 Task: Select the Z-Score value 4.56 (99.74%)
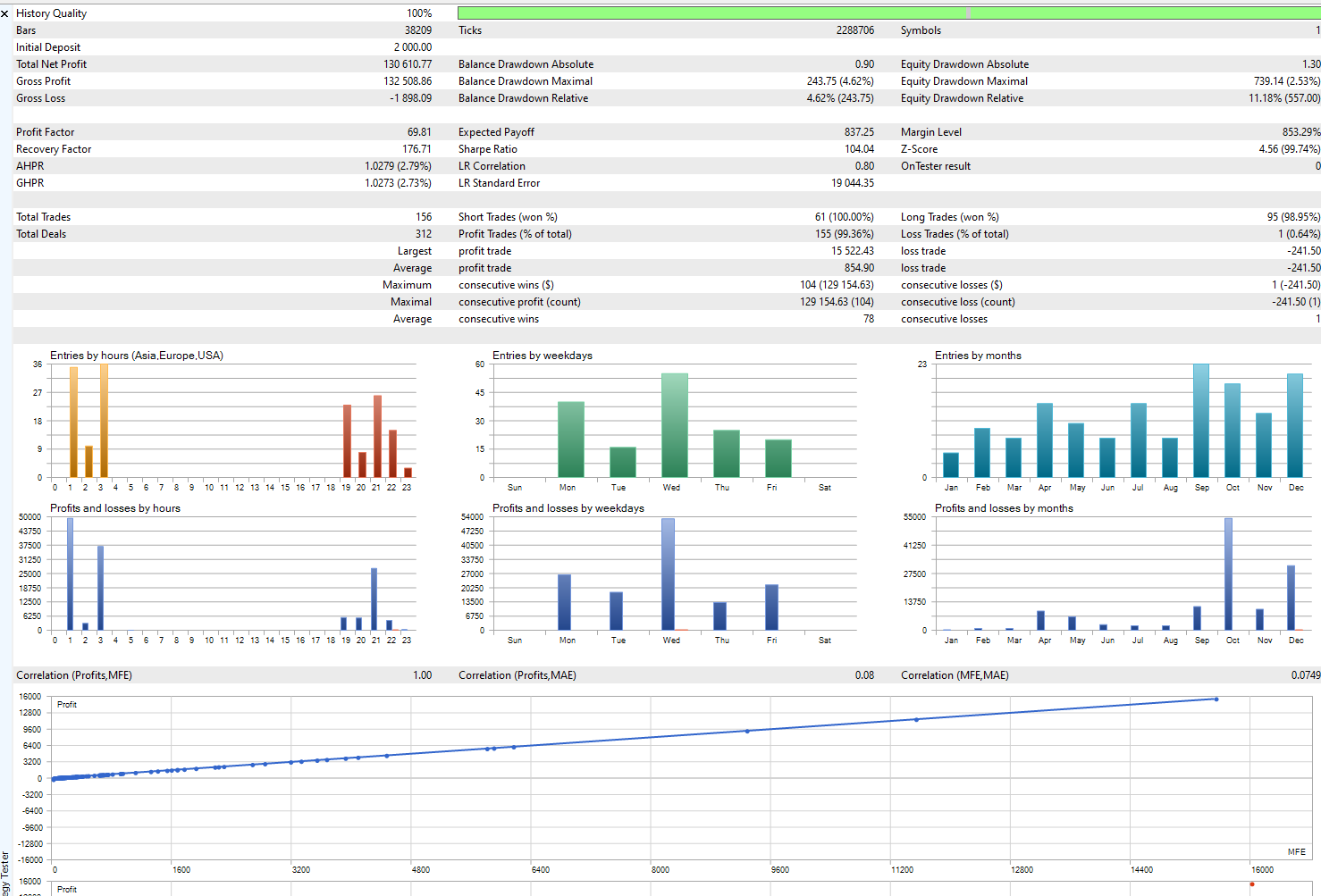click(x=1289, y=149)
